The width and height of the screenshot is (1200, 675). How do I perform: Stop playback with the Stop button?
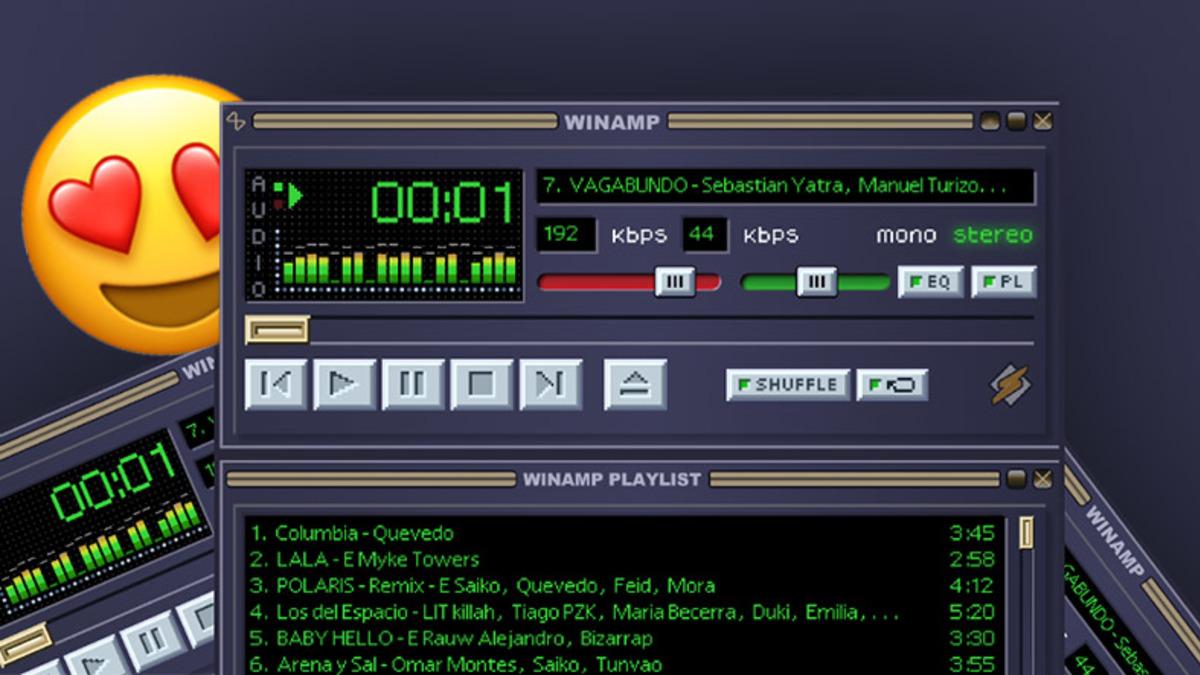[481, 385]
